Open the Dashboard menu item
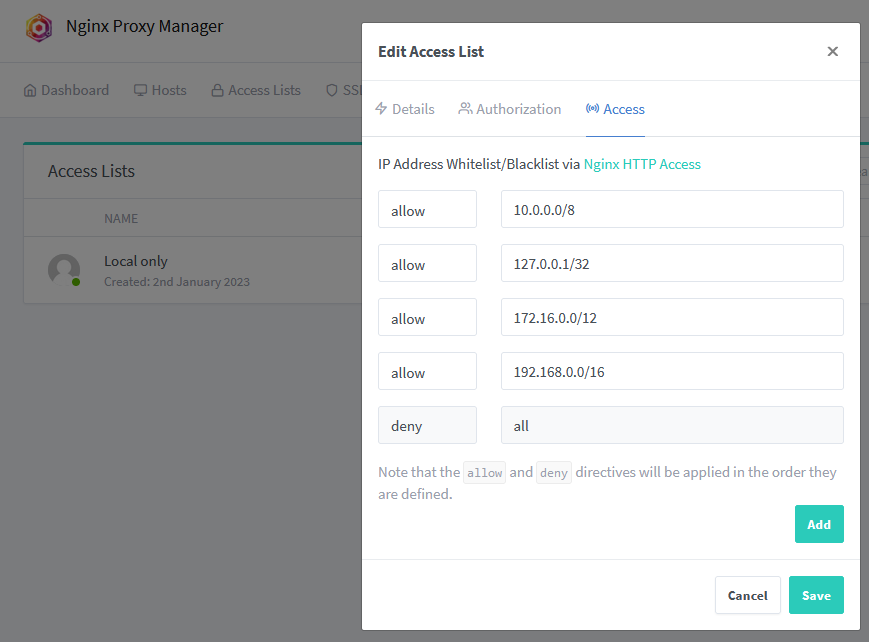Viewport: 869px width, 642px height. [x=67, y=90]
